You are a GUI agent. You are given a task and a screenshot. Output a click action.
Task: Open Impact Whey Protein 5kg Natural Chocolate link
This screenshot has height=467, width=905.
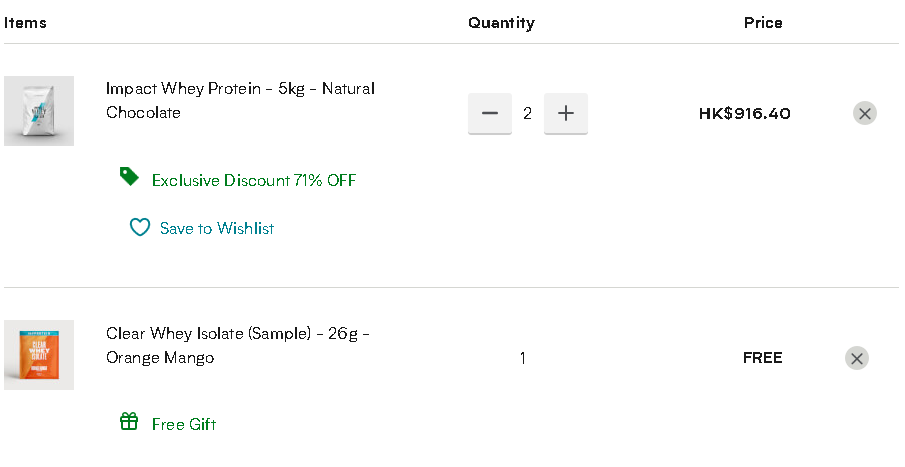tap(240, 100)
